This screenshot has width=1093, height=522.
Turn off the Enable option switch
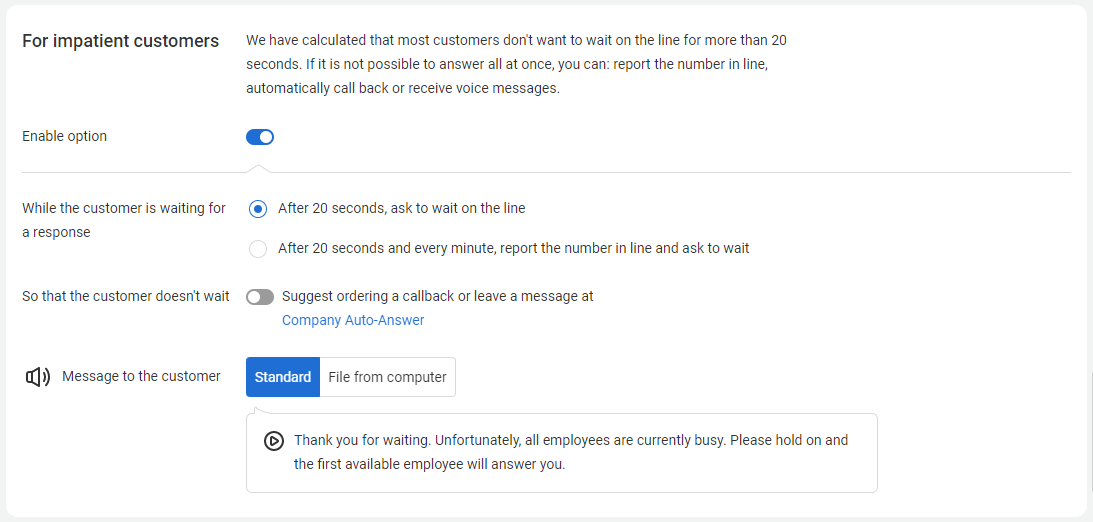coord(260,137)
